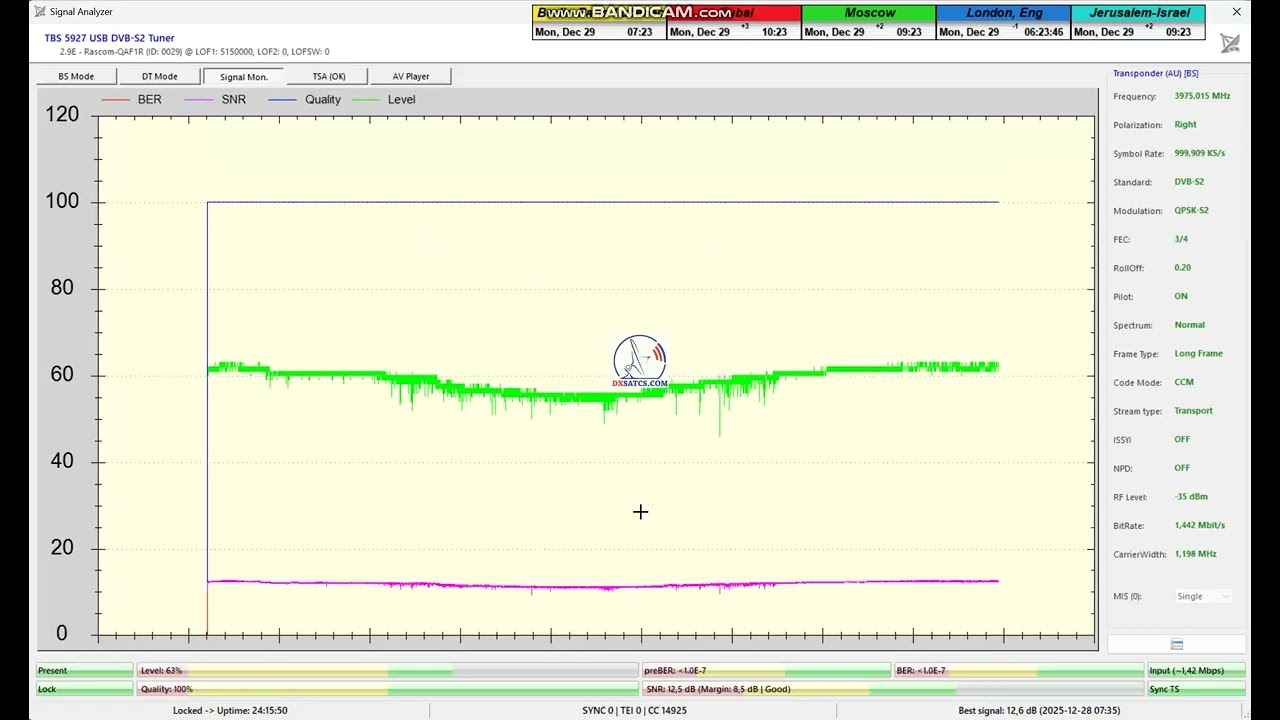The image size is (1280, 720).
Task: Click the BitRate value 1,442 Mbit/s
Action: (1199, 525)
